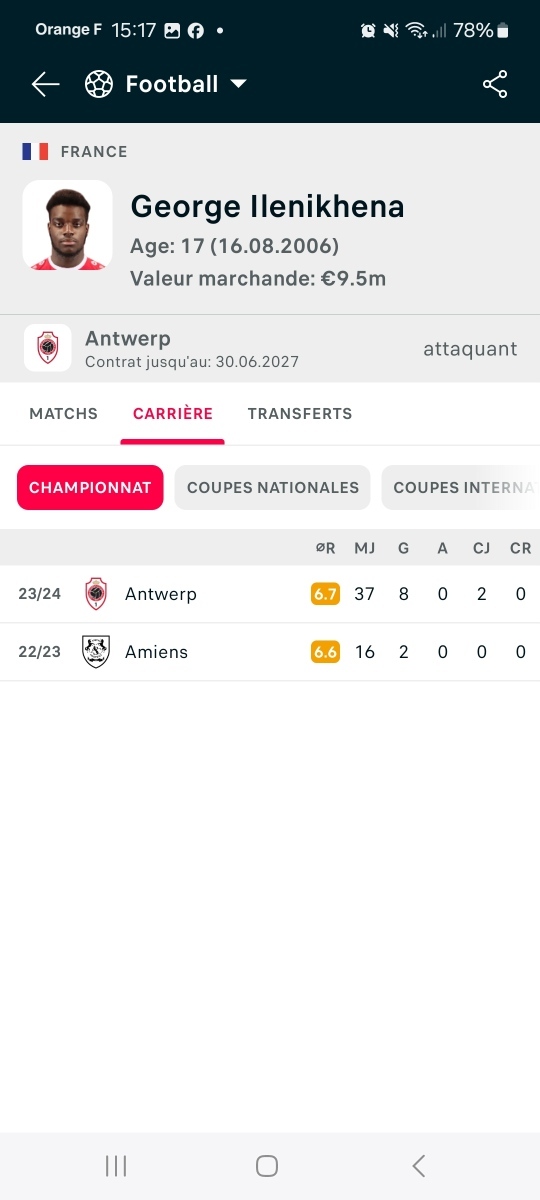Tap the Antwerp club crest in contract row

[x=47, y=348]
